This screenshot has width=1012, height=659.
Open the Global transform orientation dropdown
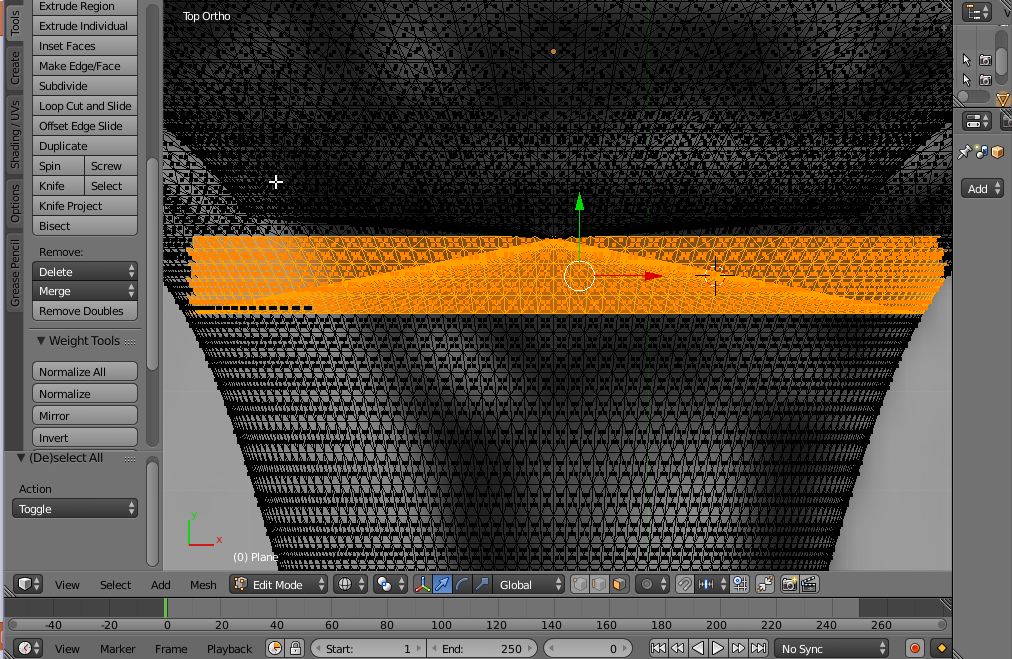pos(528,584)
